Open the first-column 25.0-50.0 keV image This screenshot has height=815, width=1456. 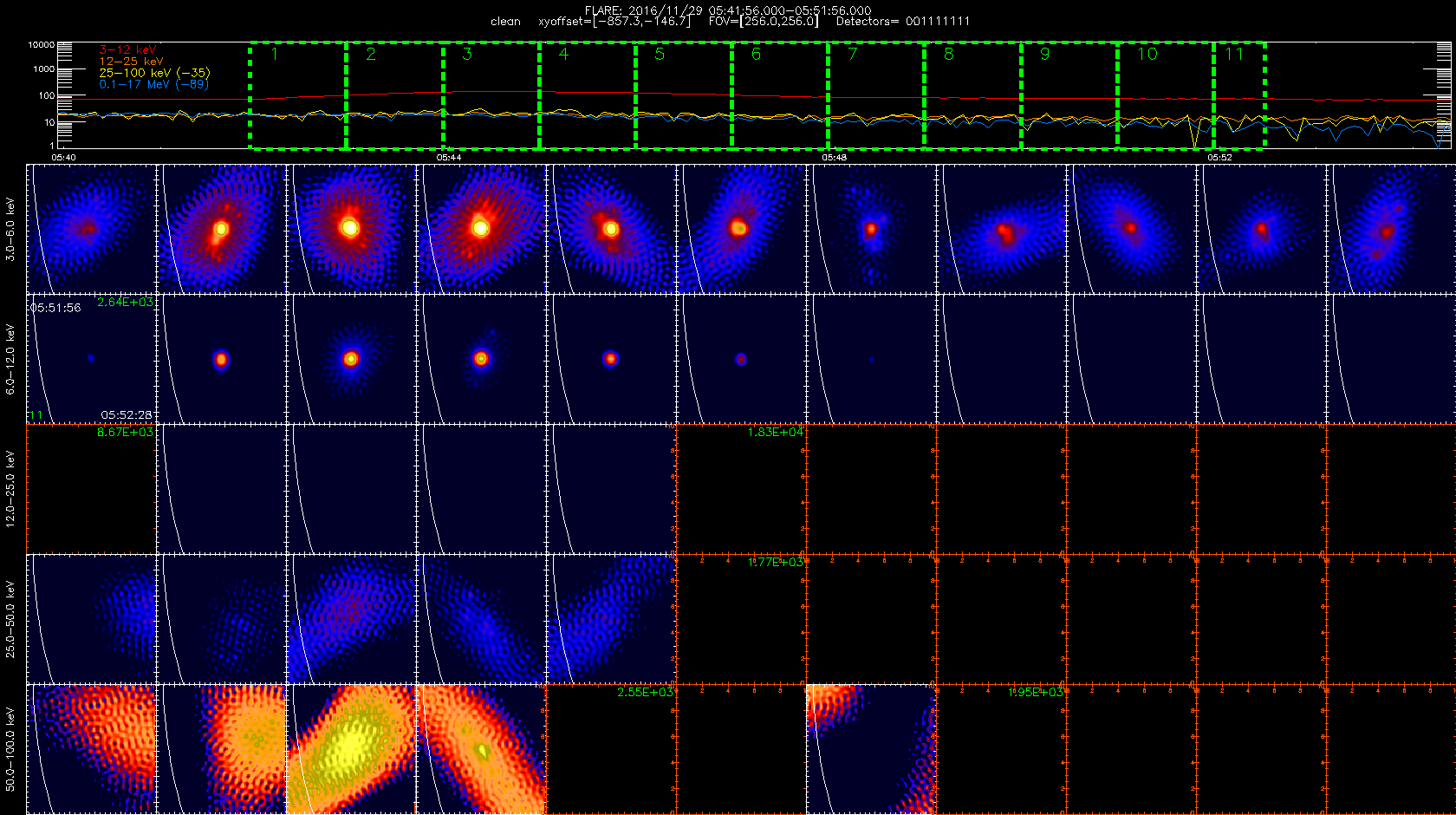[x=91, y=619]
